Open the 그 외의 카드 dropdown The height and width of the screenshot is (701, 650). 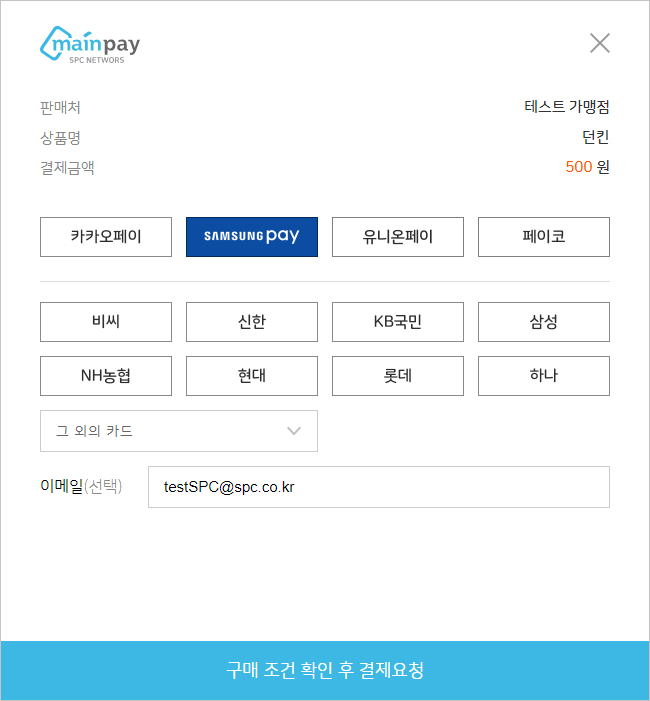(x=179, y=431)
